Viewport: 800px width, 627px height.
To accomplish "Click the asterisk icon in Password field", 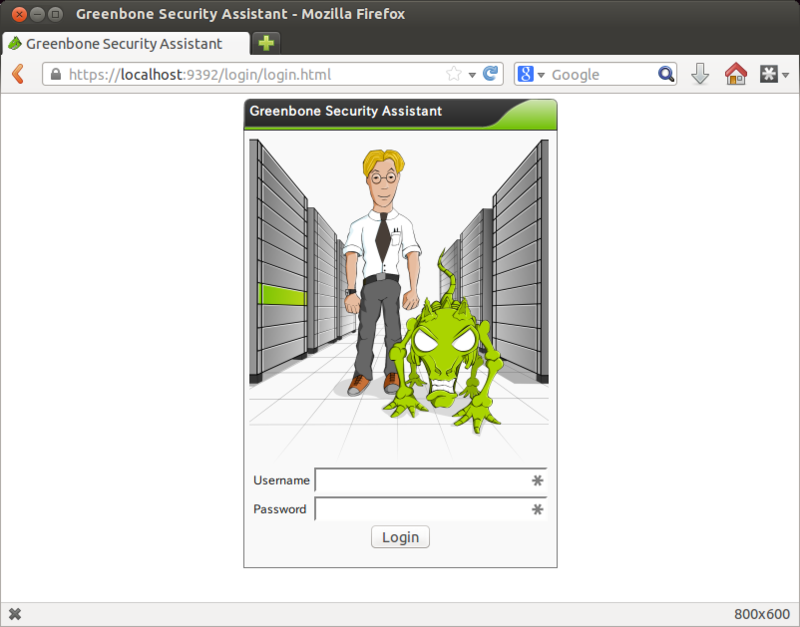I will (537, 509).
